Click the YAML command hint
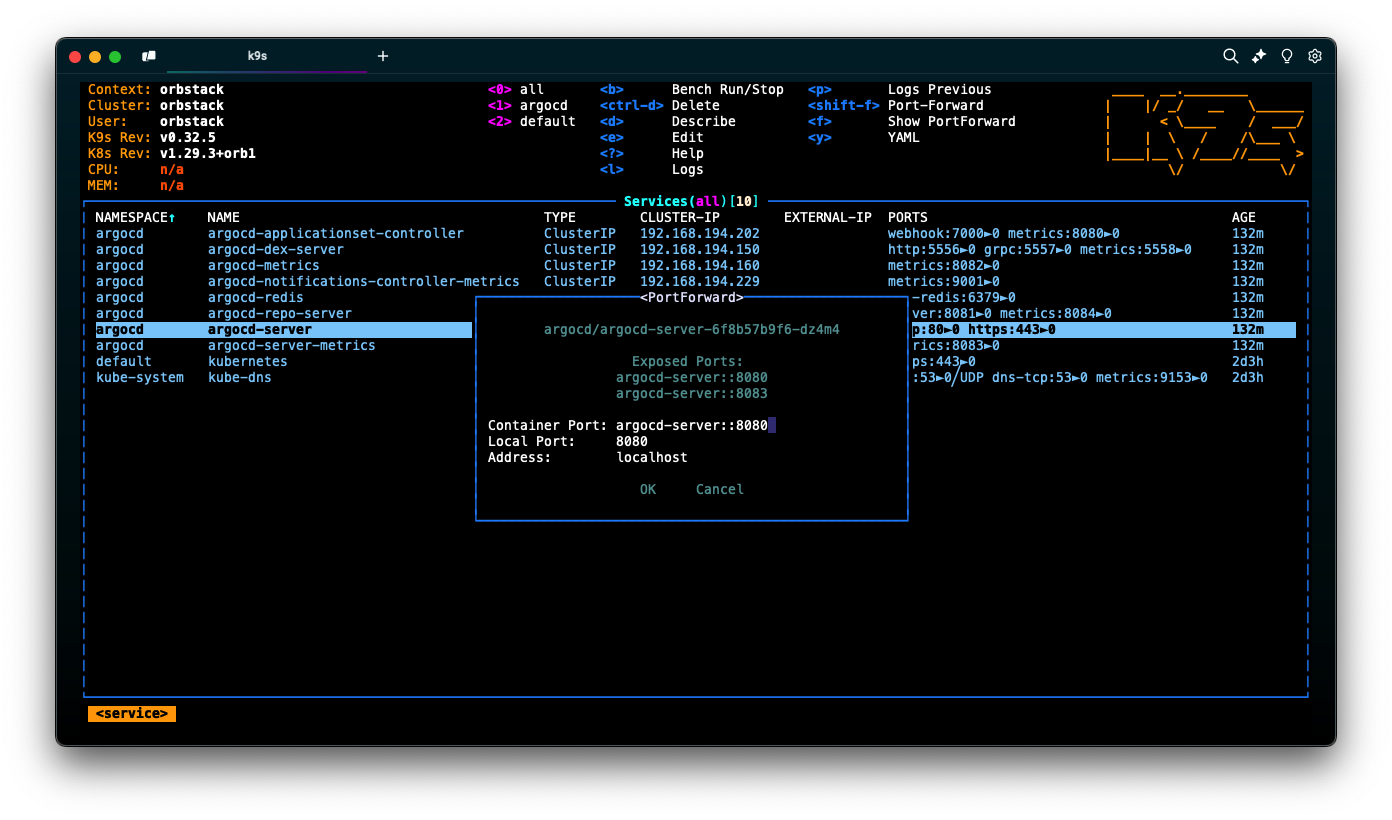 pyautogui.click(x=904, y=137)
